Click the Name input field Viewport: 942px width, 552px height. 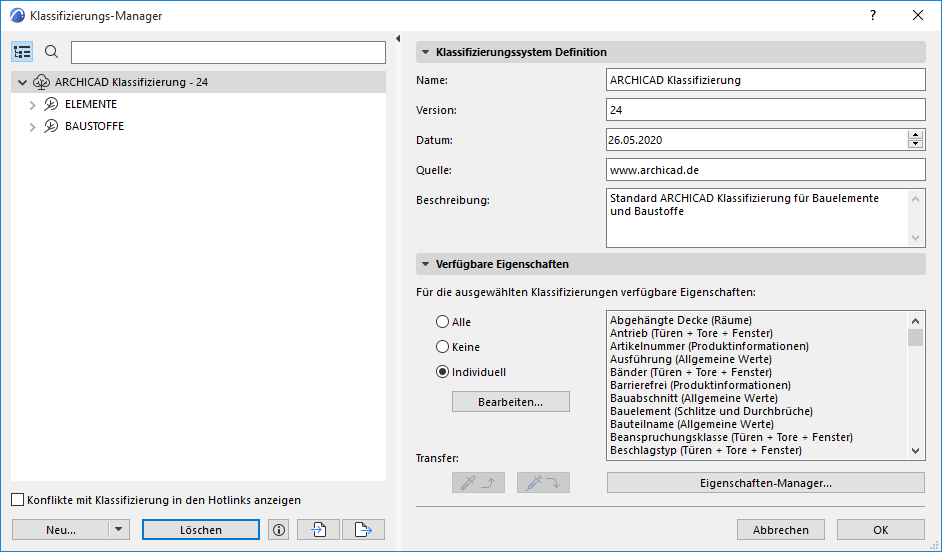(765, 80)
